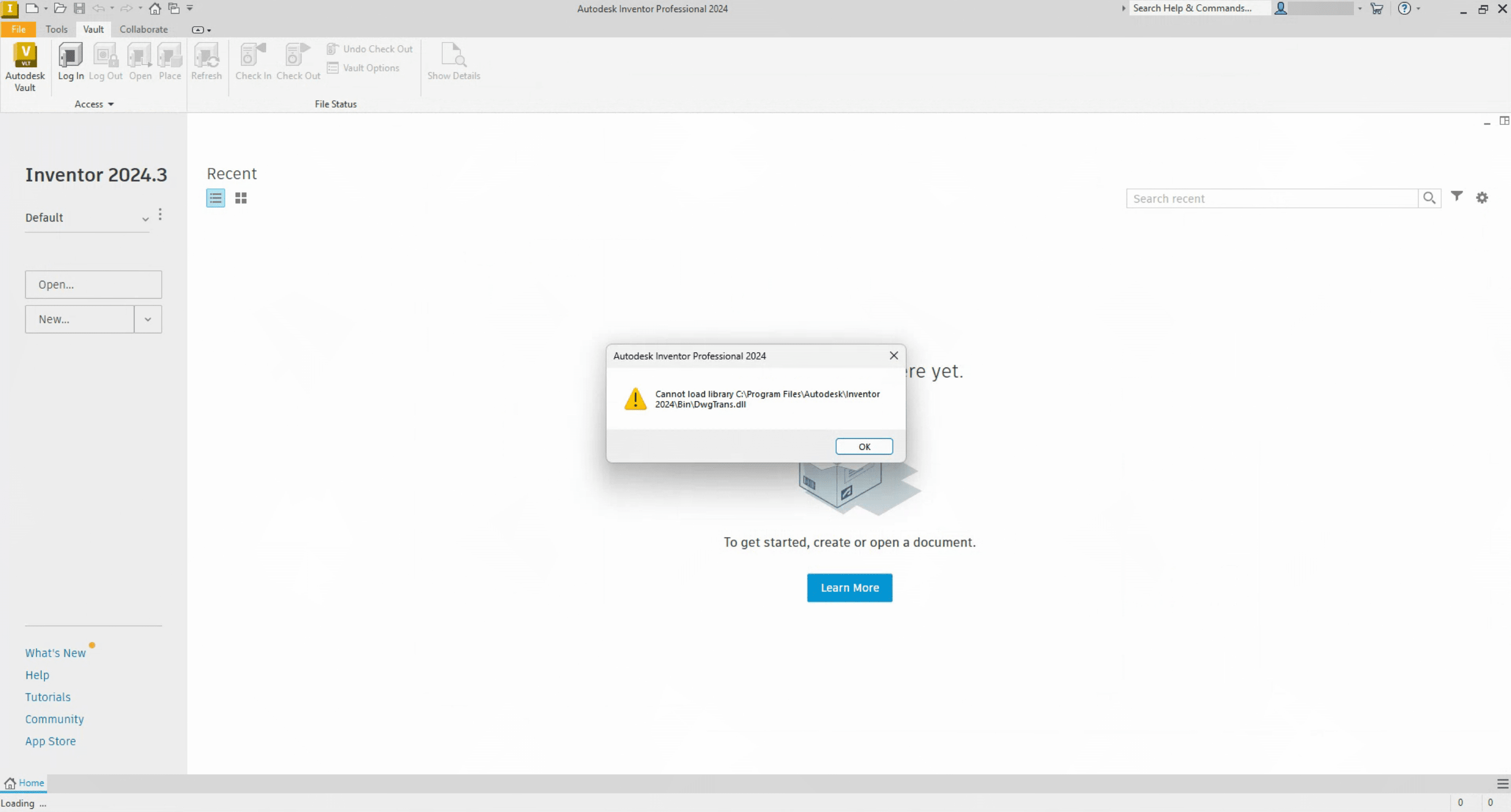Open the What's New link
The width and height of the screenshot is (1511, 812).
click(55, 653)
